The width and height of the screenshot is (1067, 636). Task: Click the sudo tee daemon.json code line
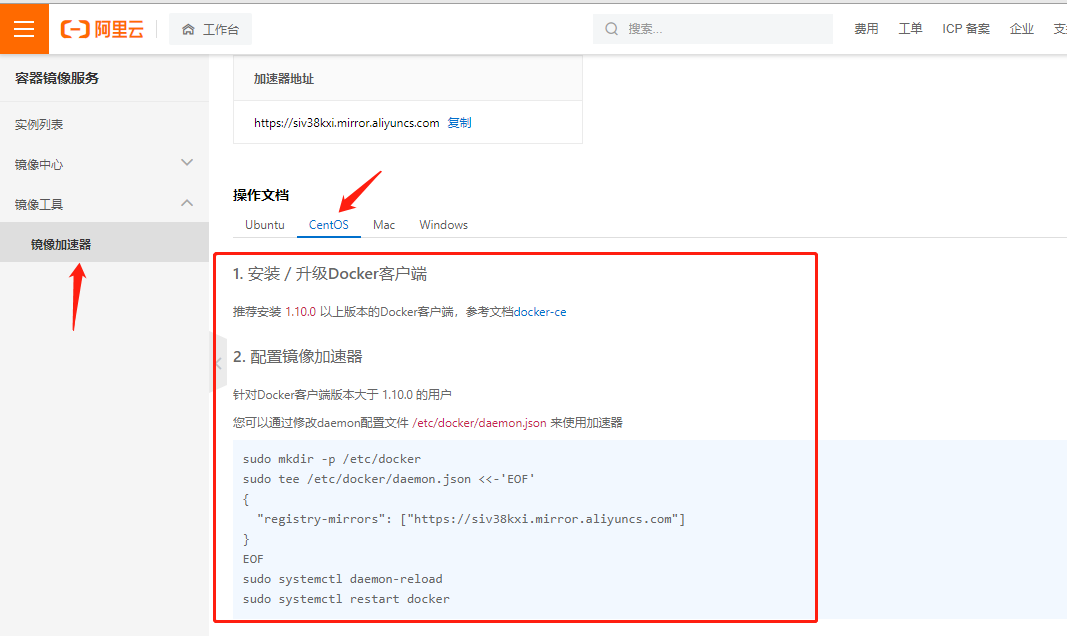pos(389,479)
